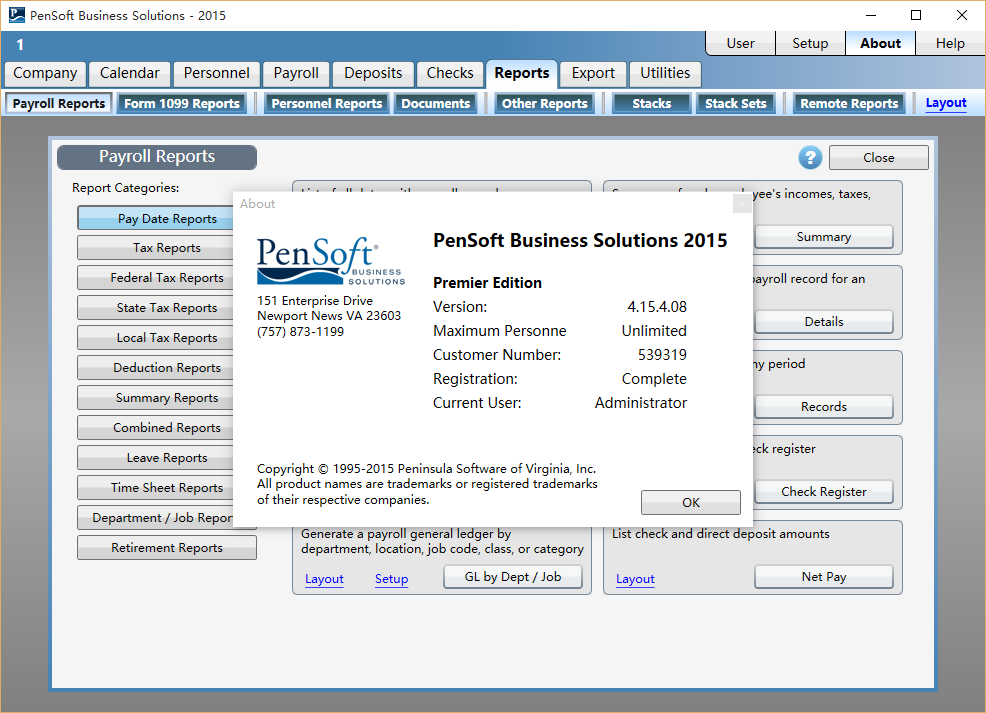986x713 pixels.
Task: Open Form 1099 Reports
Action: coord(182,102)
